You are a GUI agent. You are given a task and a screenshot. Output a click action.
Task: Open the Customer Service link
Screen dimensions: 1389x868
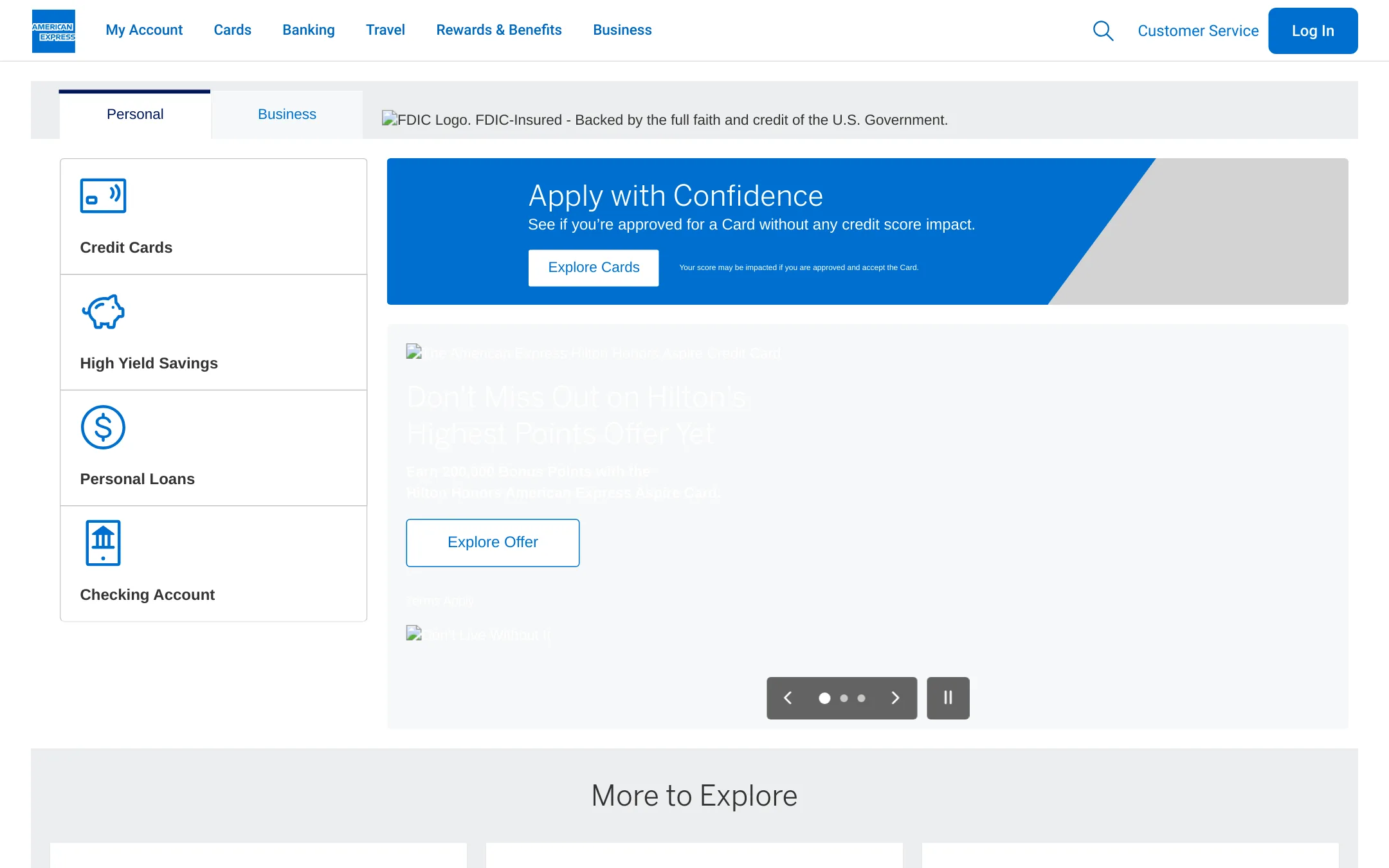(x=1198, y=31)
